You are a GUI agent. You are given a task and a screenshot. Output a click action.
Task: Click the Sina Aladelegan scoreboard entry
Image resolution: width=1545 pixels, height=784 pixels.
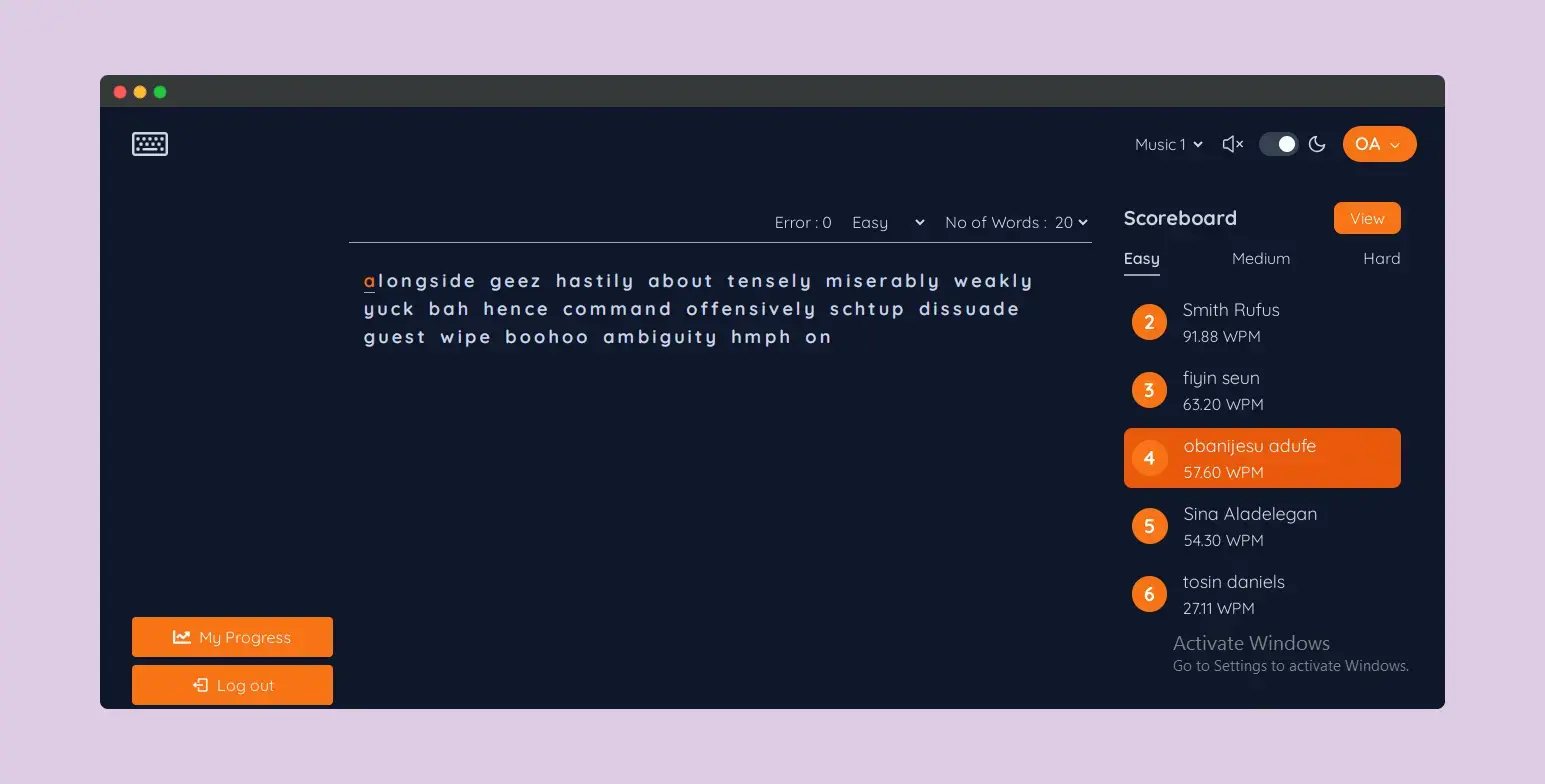(x=1262, y=526)
